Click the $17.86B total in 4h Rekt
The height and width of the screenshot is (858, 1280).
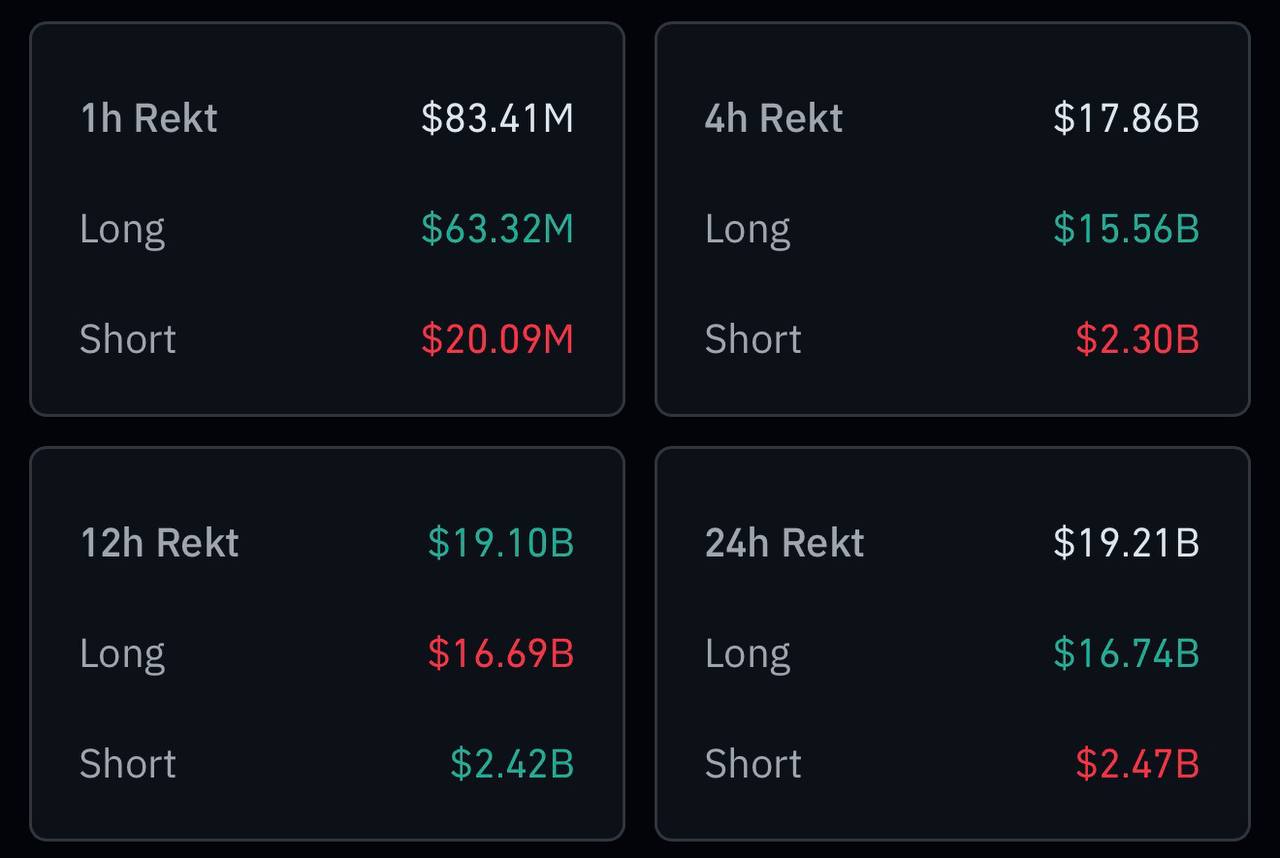pos(1126,118)
